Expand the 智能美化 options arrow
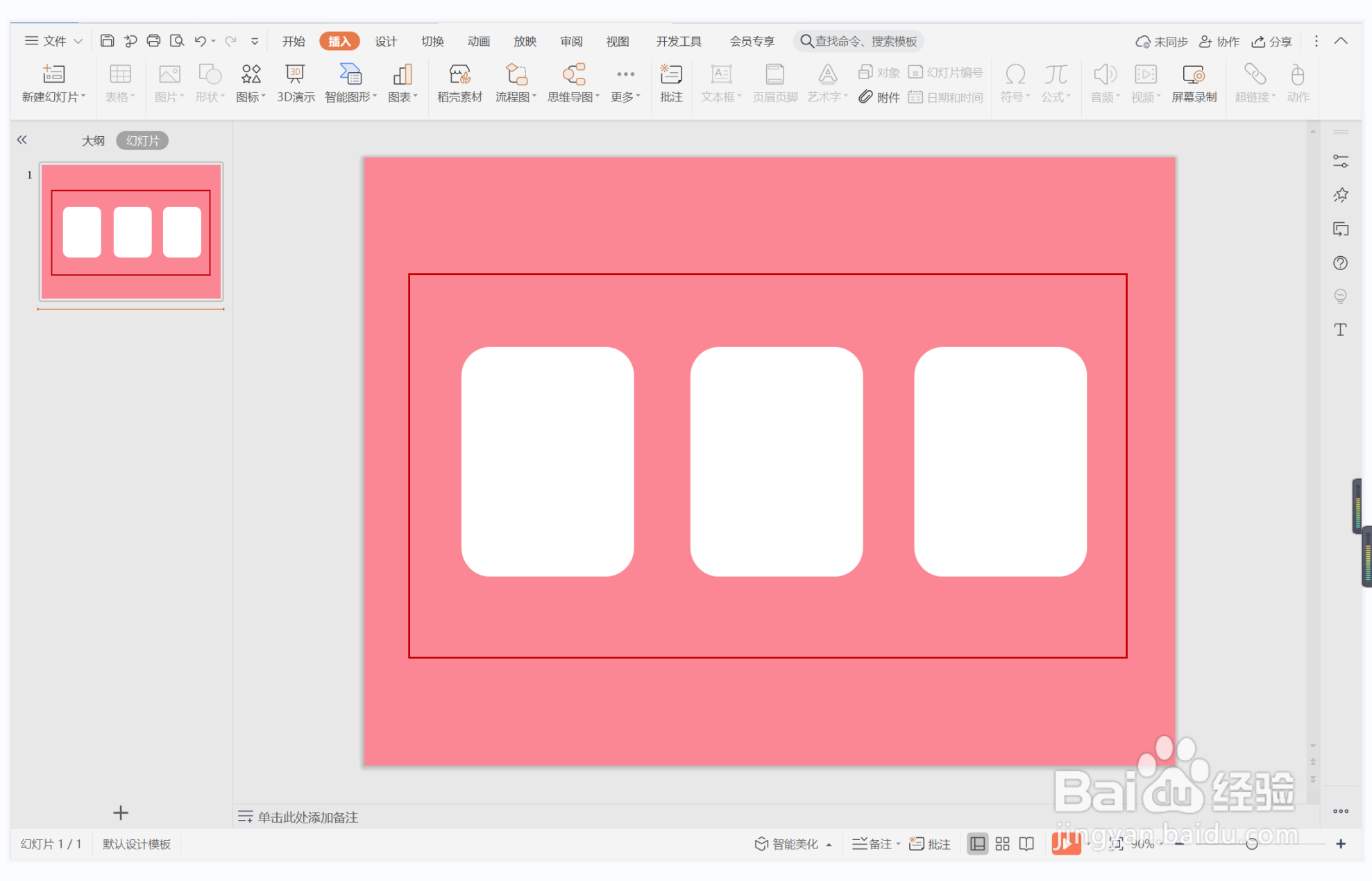Screen dimensions: 1372x881 (x=829, y=844)
